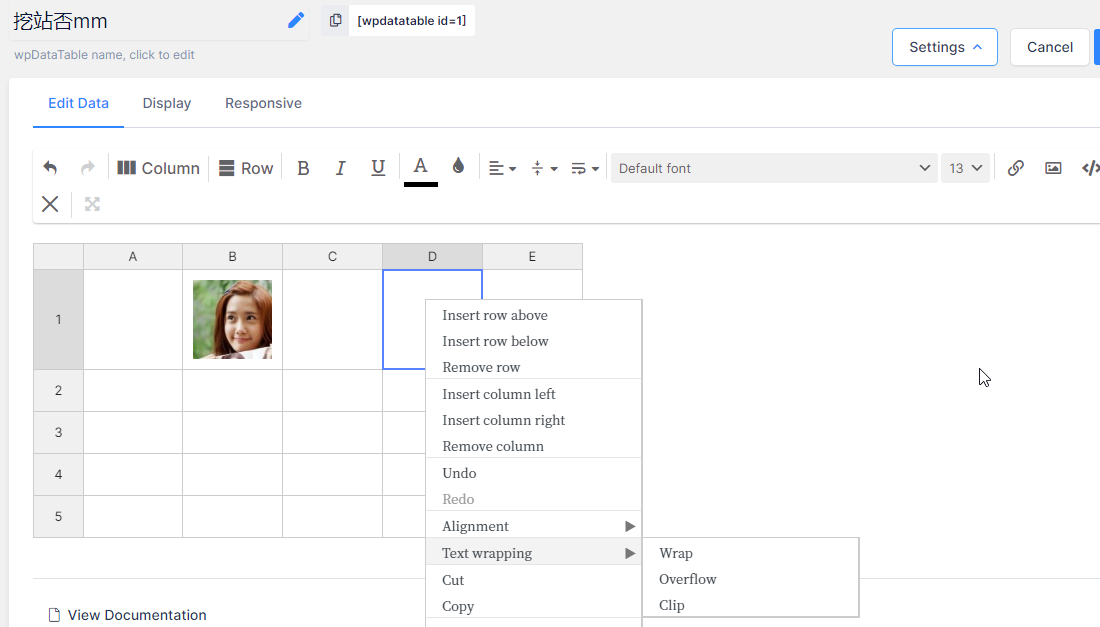The height and width of the screenshot is (627, 1100).
Task: Open the Default font dropdown
Action: coord(773,168)
